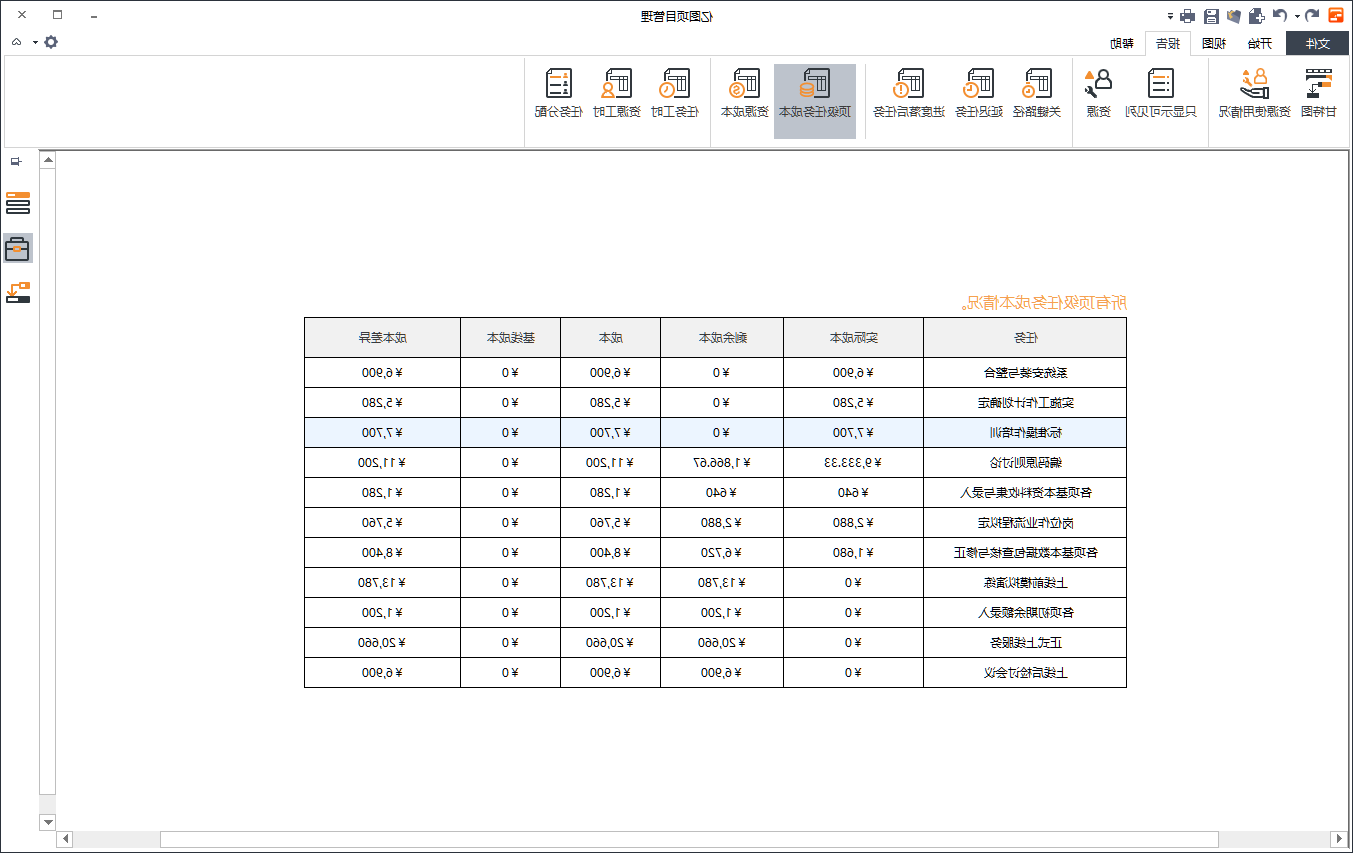Click the undo arrow beside the app logo
Screen dimensions: 1353x853
(1312, 15)
